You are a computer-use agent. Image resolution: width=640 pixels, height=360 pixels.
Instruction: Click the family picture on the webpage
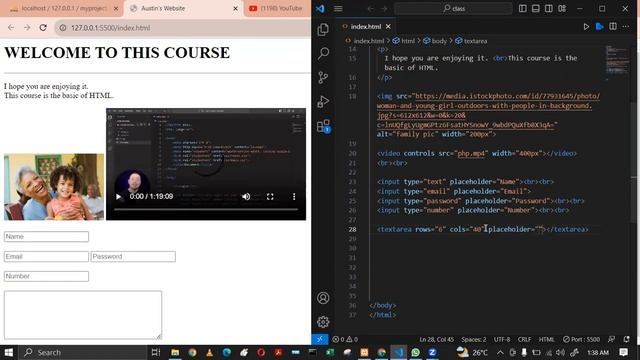coord(54,187)
